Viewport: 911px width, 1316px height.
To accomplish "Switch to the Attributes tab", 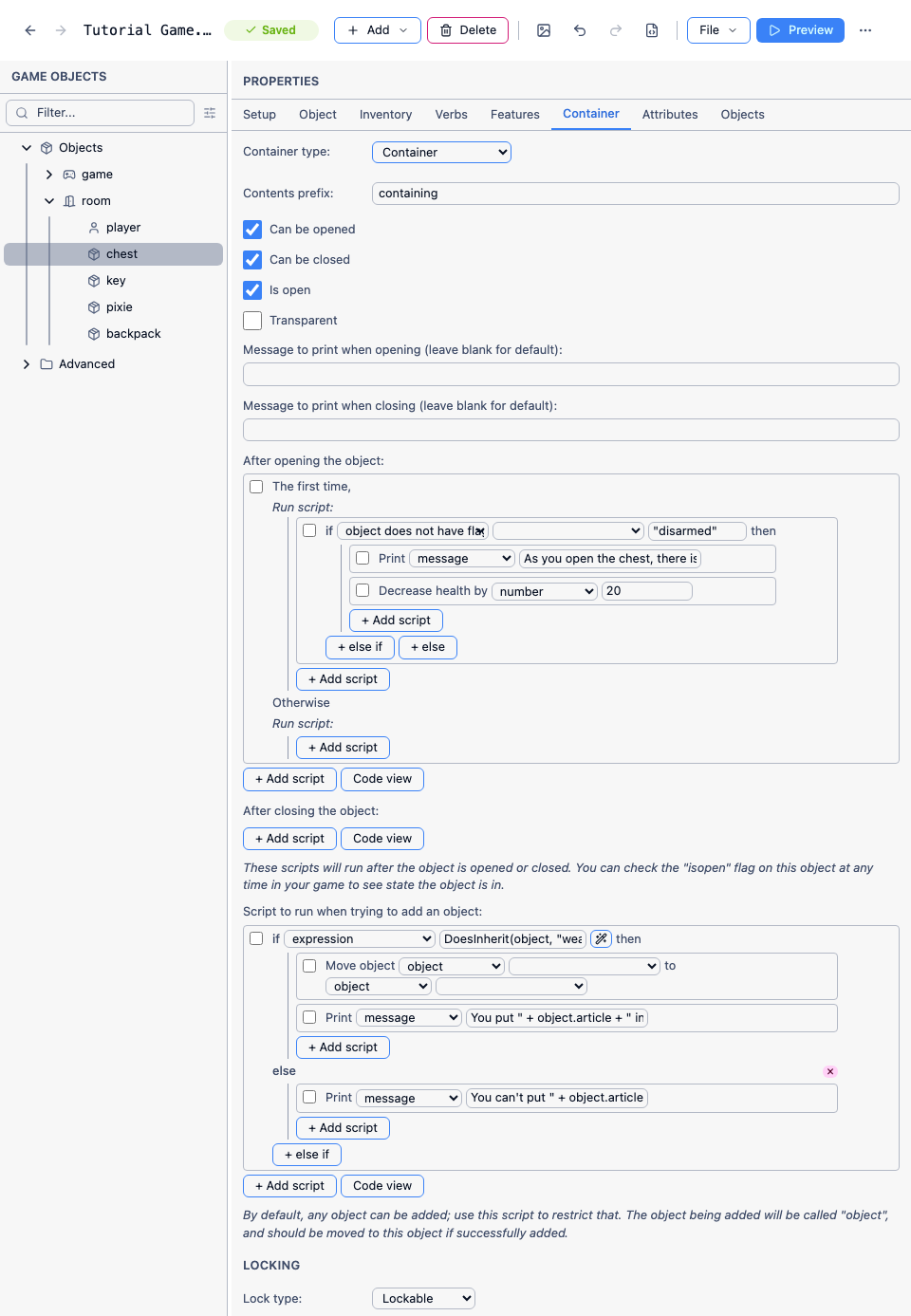I will [x=670, y=115].
